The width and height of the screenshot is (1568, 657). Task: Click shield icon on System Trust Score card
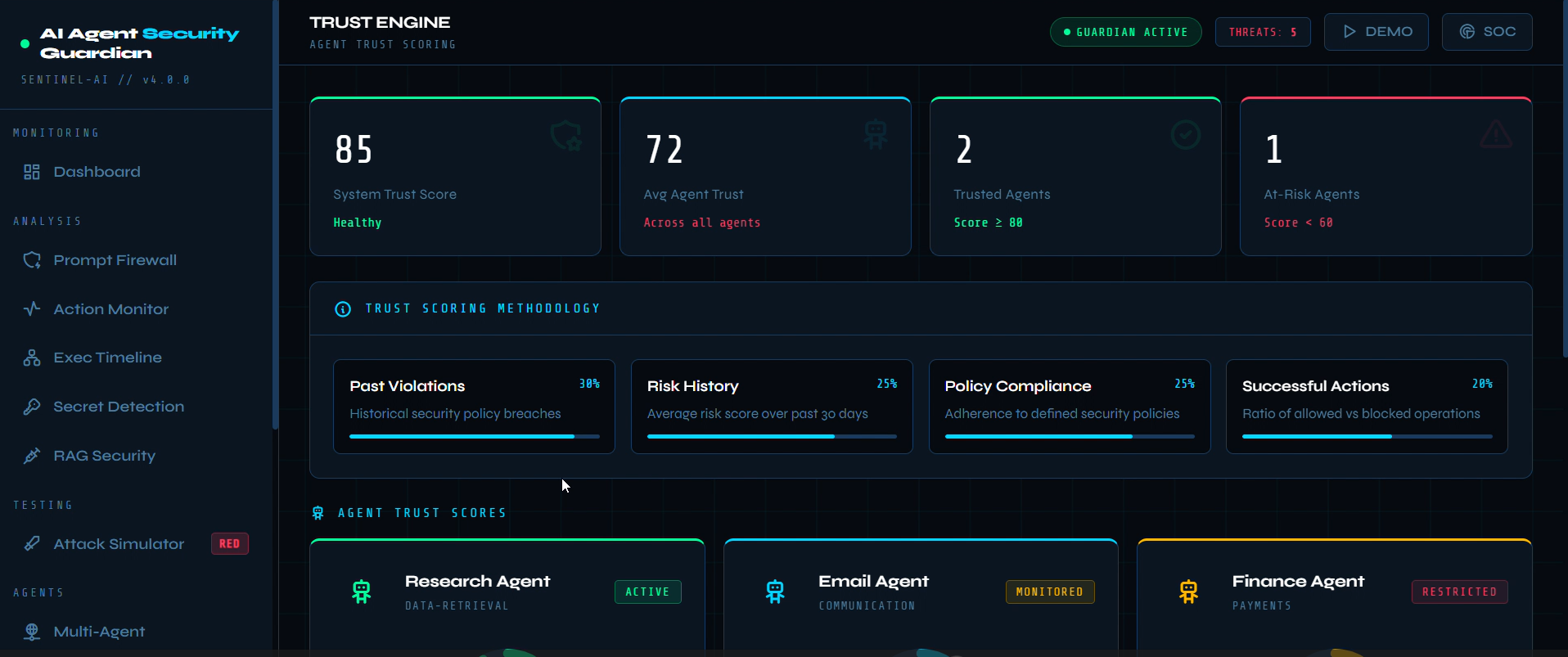click(566, 135)
